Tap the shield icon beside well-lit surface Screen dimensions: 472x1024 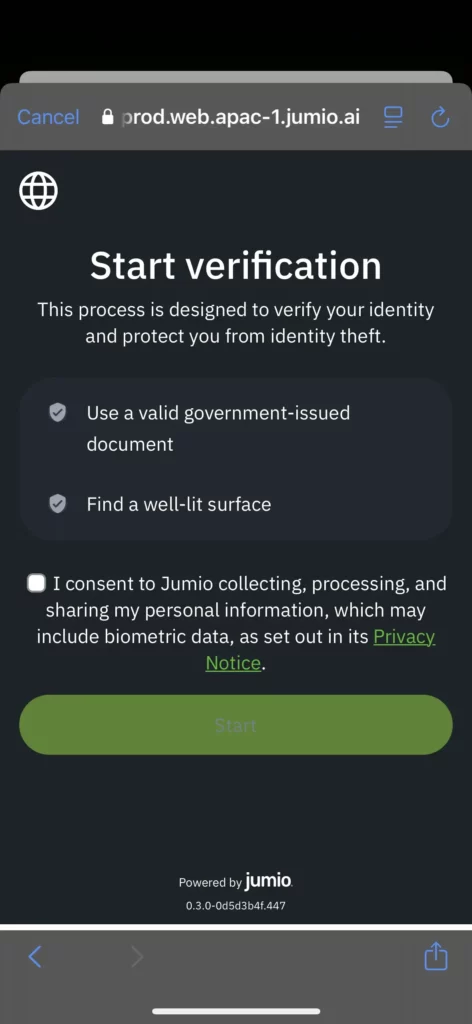[58, 504]
